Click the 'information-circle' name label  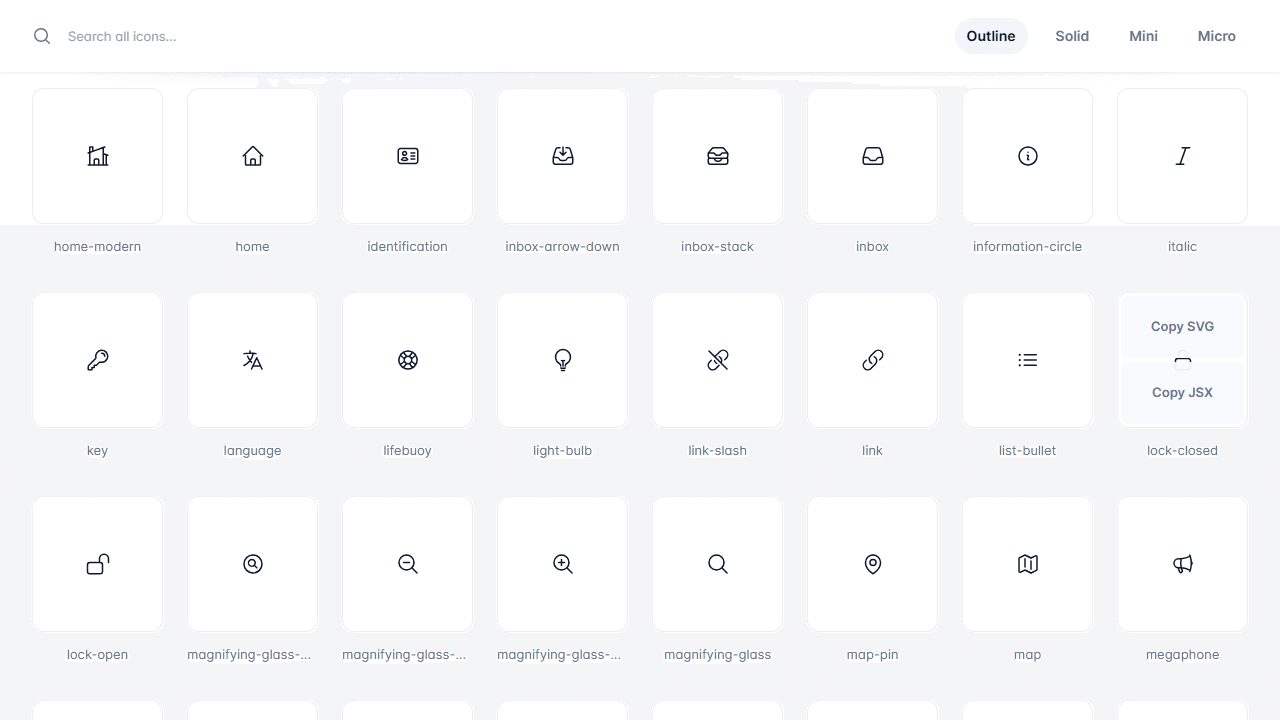[1027, 247]
